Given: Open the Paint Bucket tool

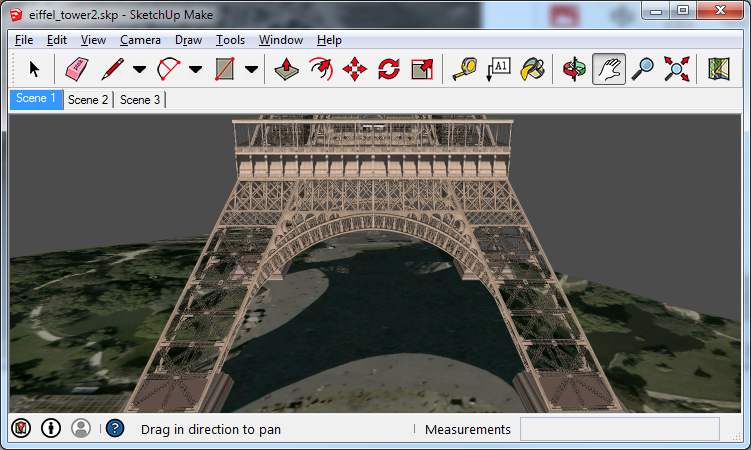Looking at the screenshot, I should (533, 69).
